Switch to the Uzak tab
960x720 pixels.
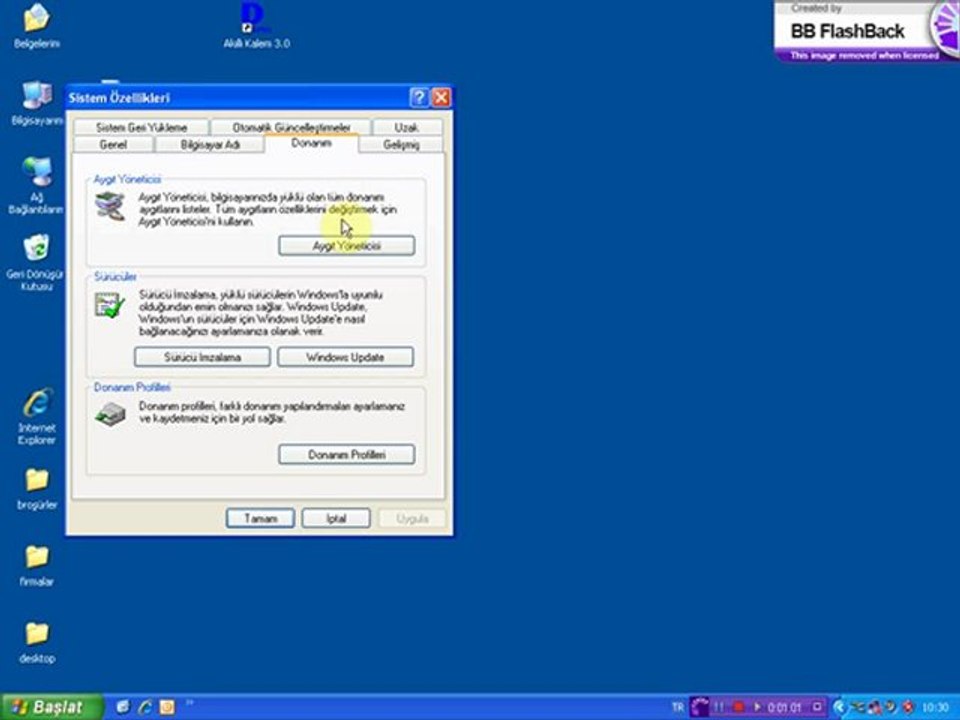click(x=407, y=127)
